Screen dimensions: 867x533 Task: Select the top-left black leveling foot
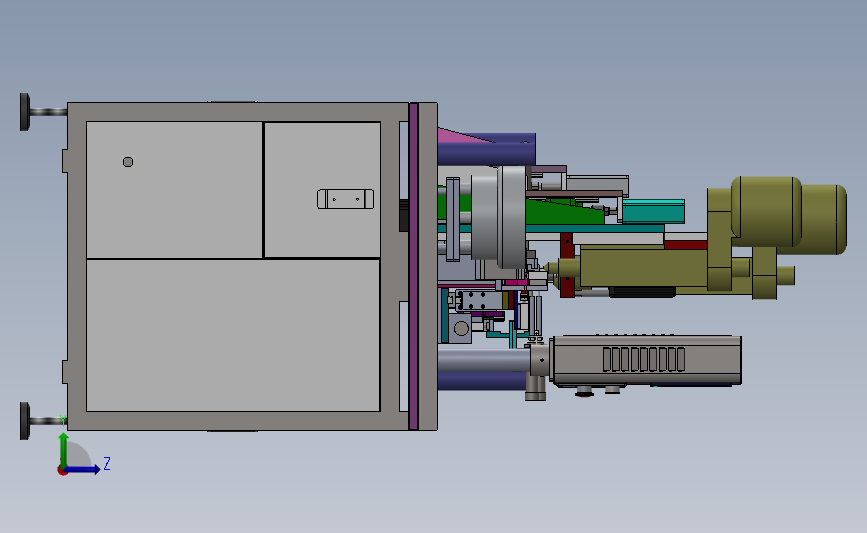pos(25,112)
